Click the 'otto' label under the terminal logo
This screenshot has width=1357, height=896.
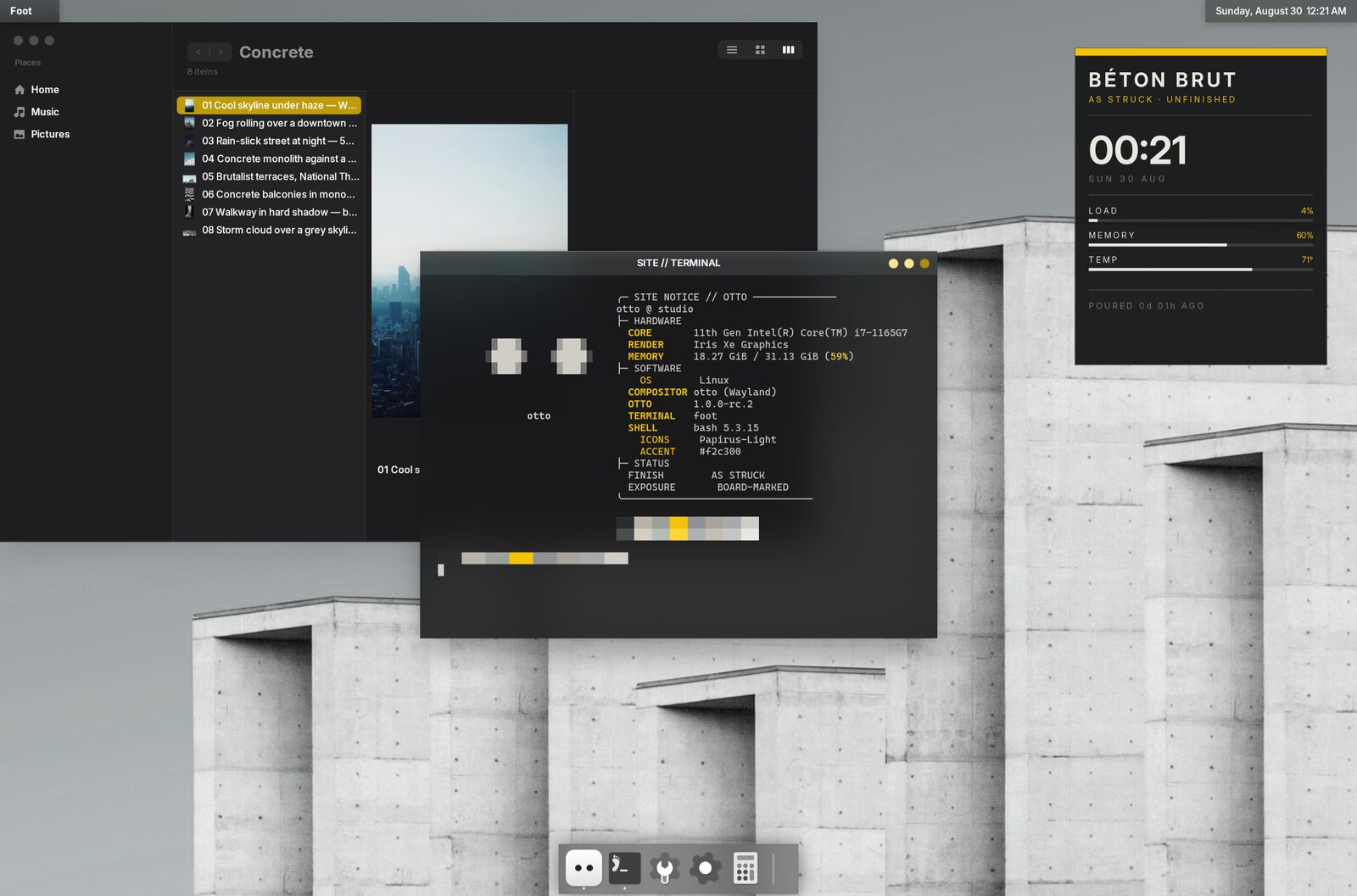(x=539, y=416)
